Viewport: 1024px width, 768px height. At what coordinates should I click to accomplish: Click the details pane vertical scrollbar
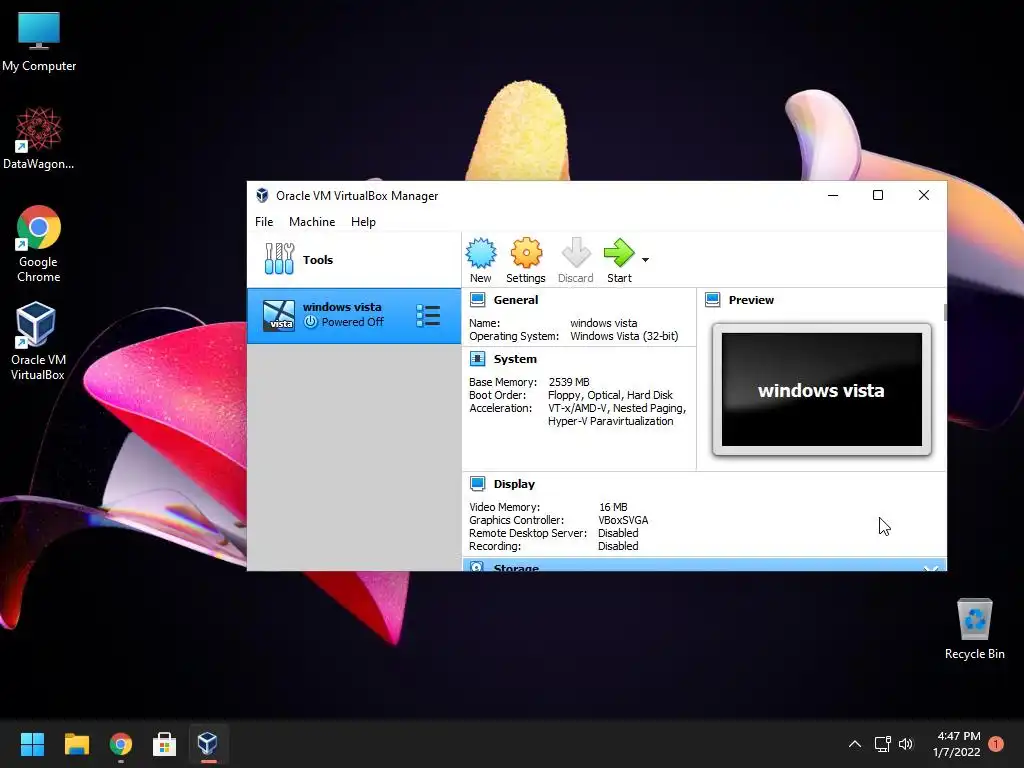(x=945, y=312)
